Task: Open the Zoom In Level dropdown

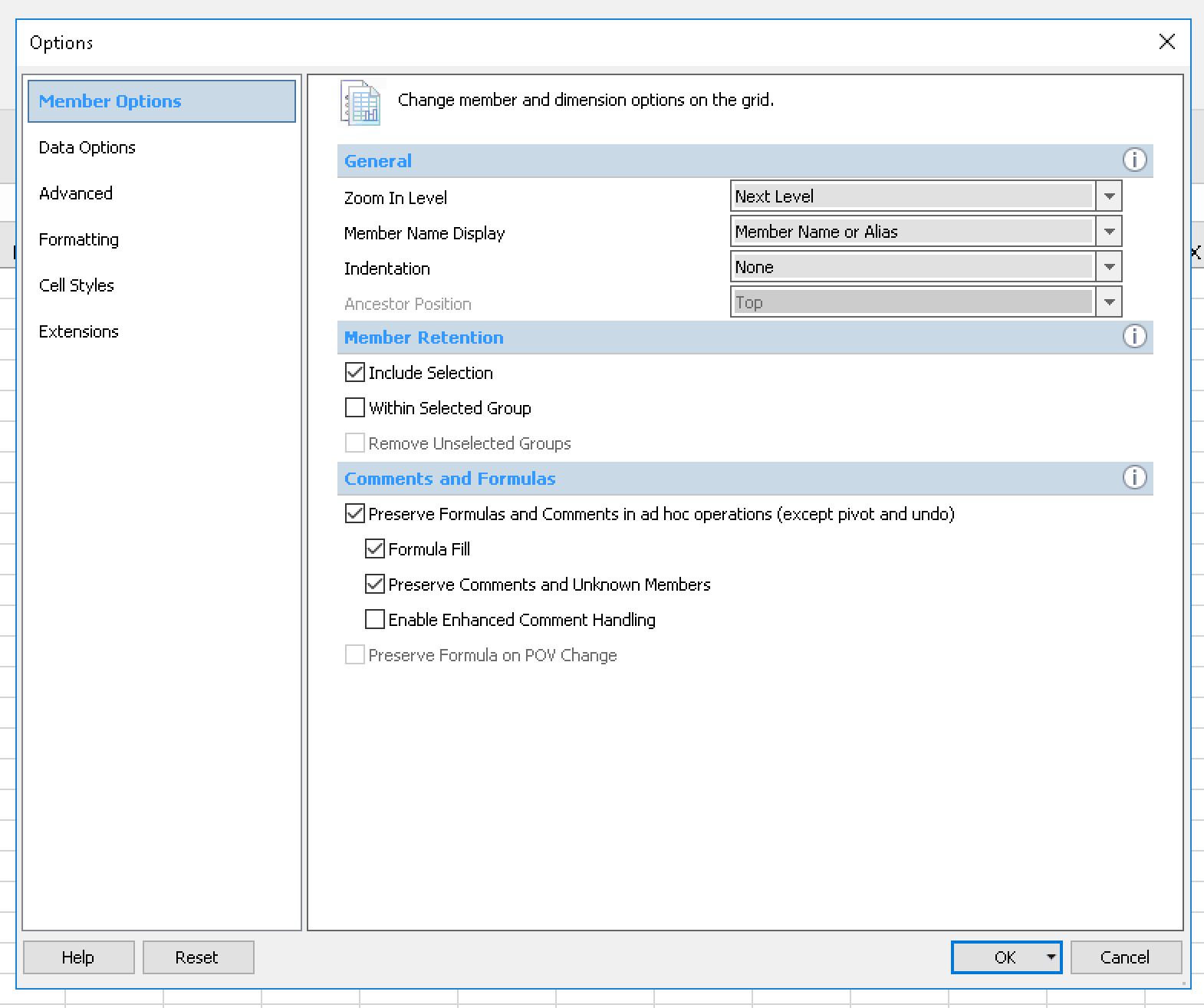Action: pyautogui.click(x=1109, y=196)
